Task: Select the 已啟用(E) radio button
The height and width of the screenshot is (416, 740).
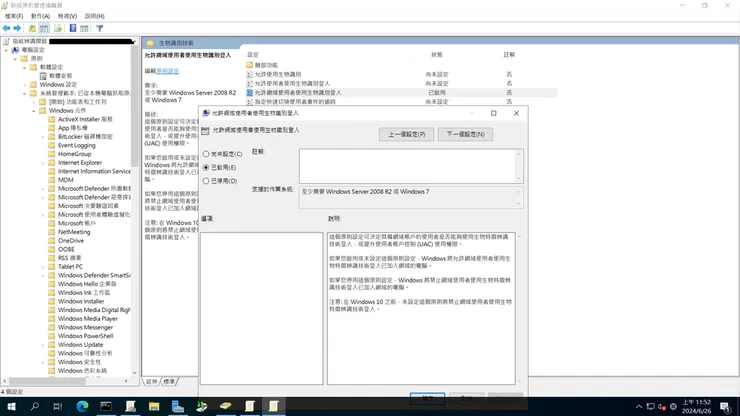Action: [206, 167]
